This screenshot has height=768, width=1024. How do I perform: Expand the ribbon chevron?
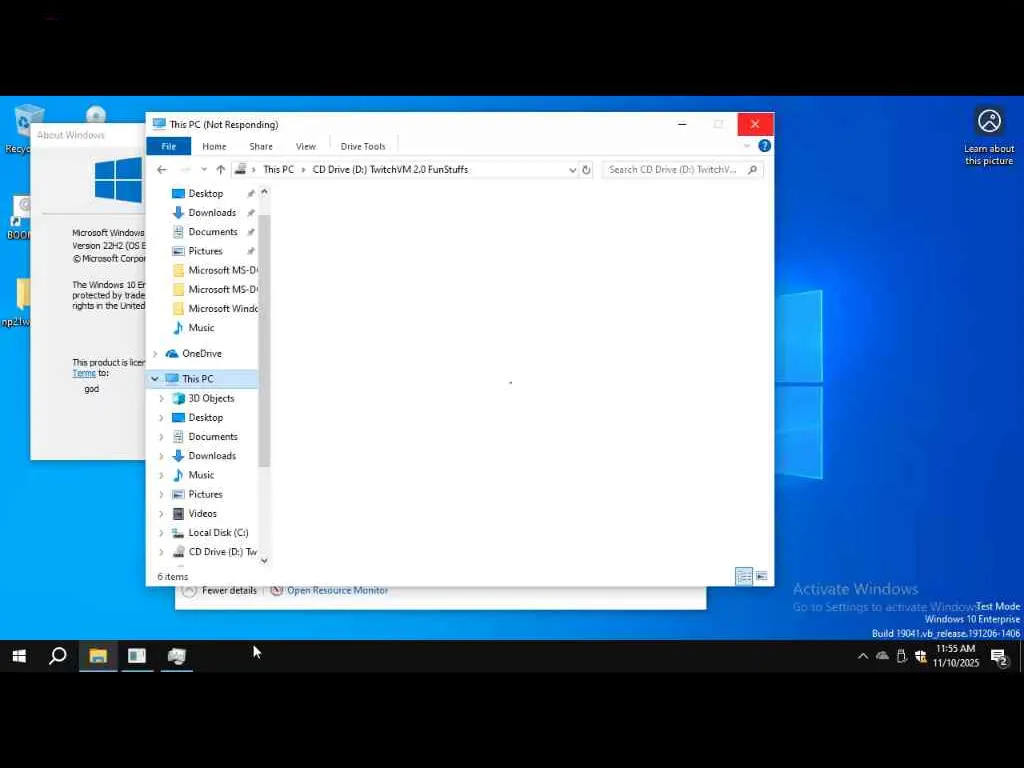746,146
